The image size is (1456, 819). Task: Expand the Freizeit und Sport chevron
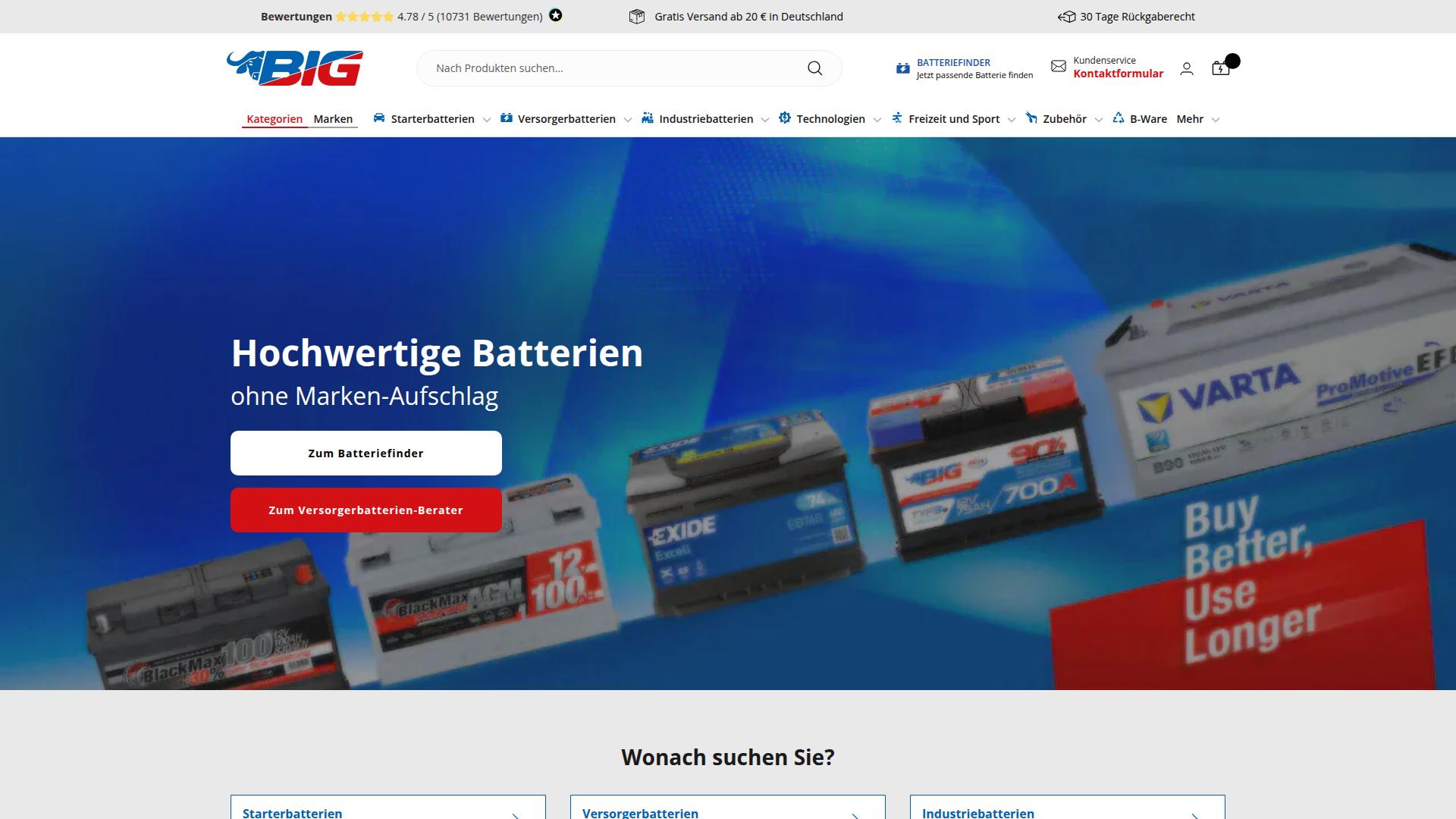click(x=1012, y=120)
